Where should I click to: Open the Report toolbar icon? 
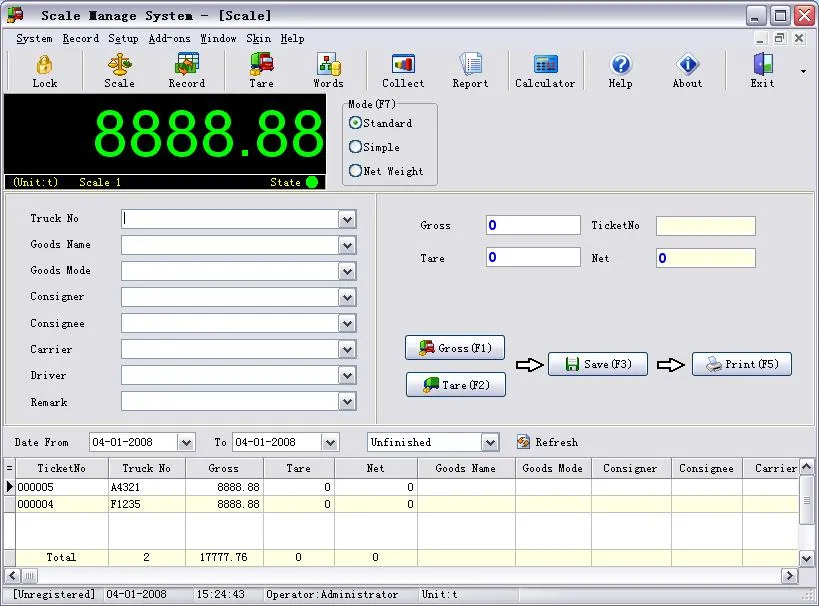click(470, 70)
